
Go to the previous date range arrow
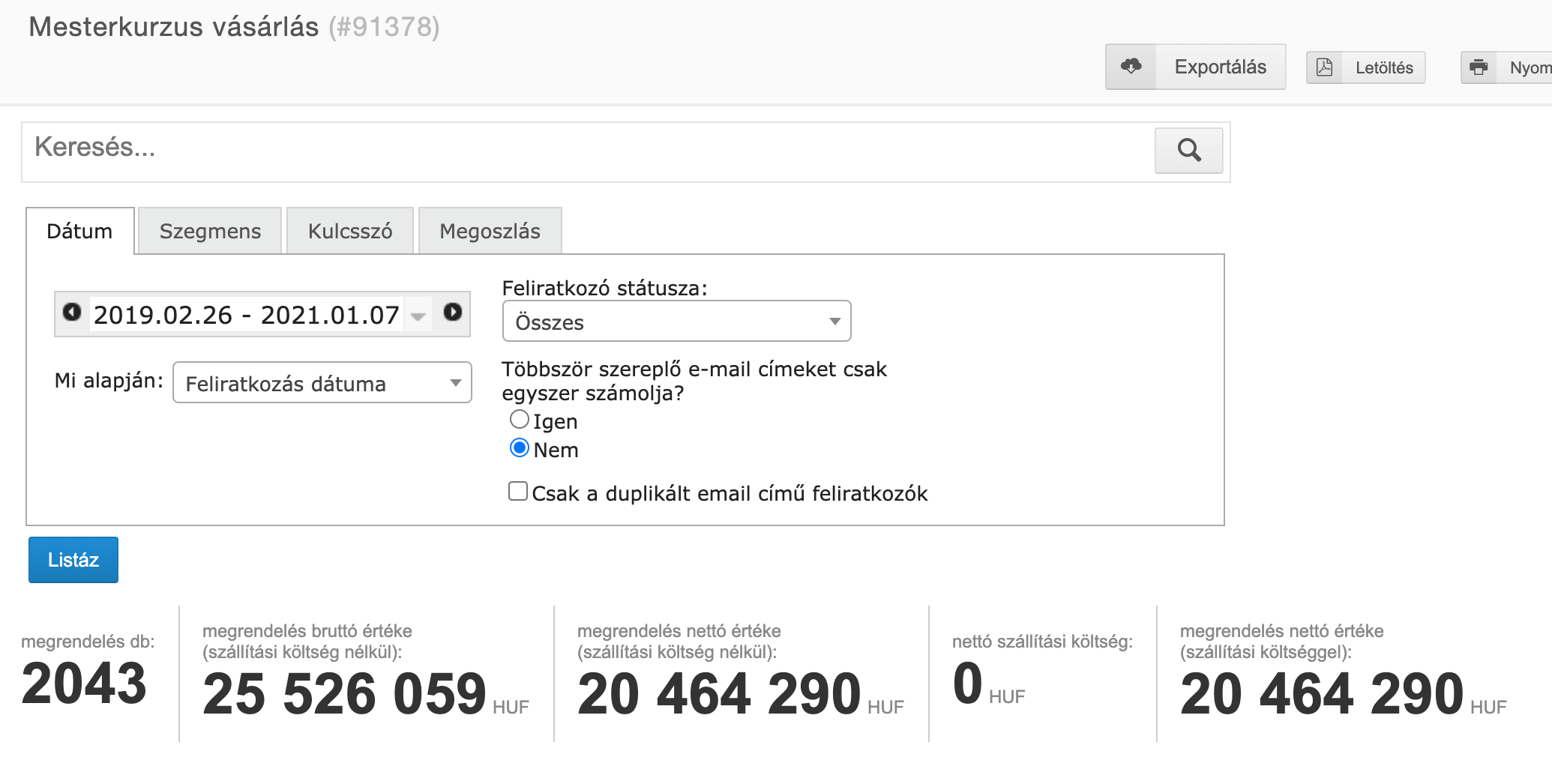(72, 312)
